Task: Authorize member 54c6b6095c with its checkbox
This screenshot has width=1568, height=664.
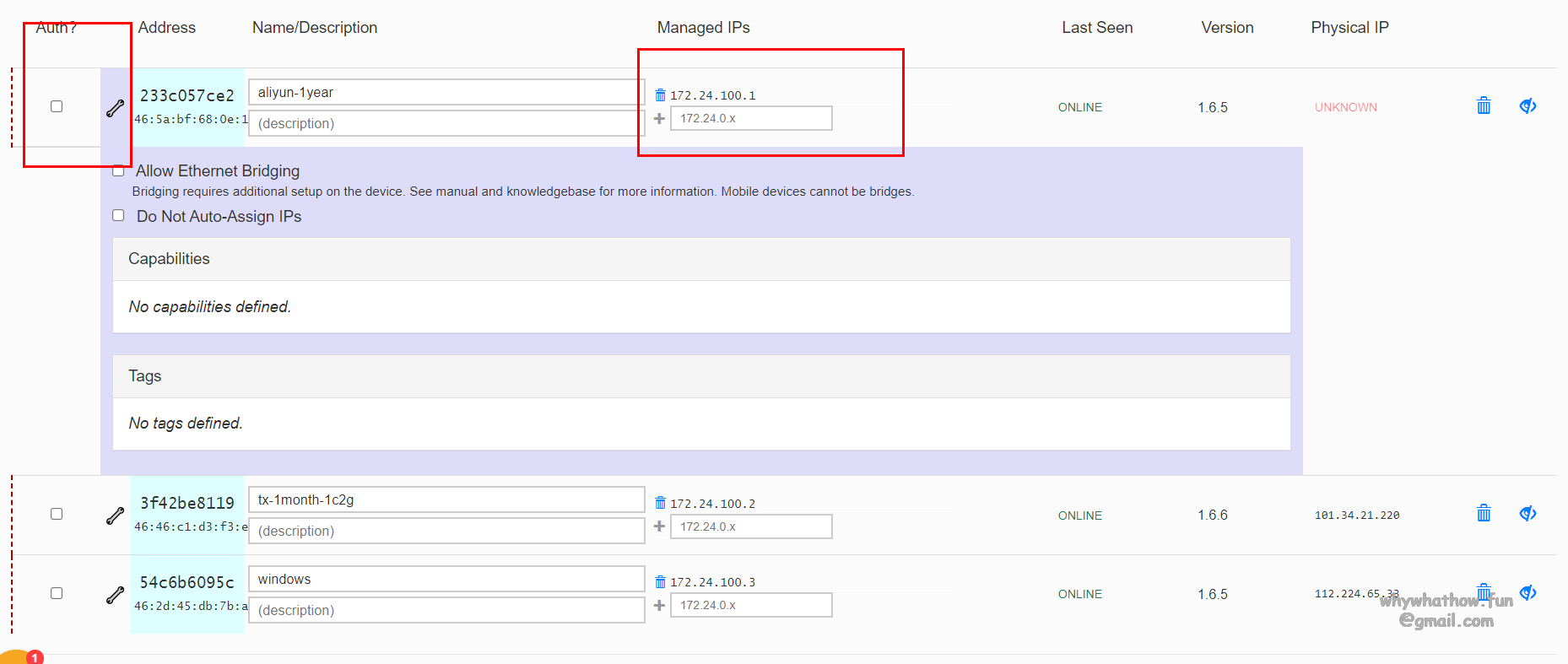Action: 57,593
